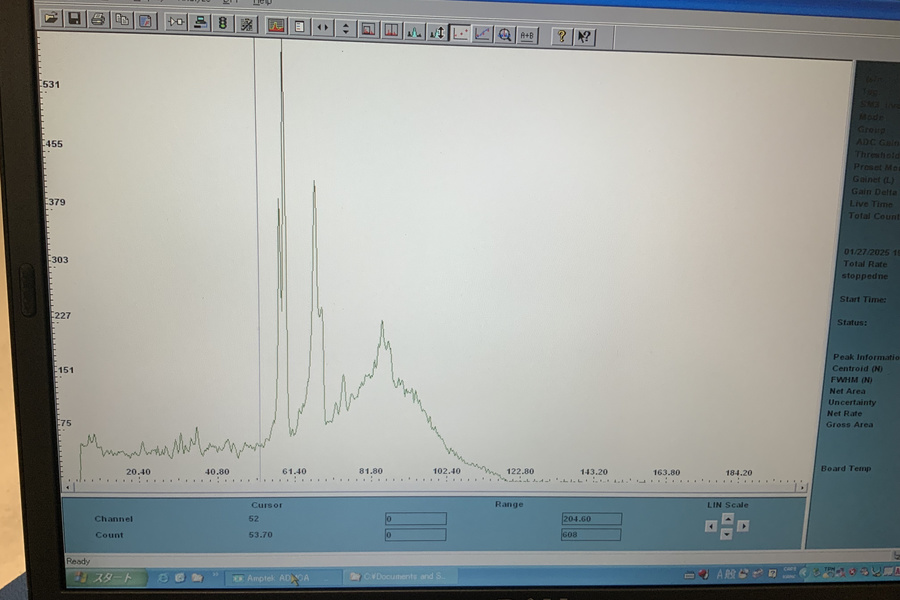
Task: Print the spectrum with the printer icon
Action: pyautogui.click(x=98, y=20)
